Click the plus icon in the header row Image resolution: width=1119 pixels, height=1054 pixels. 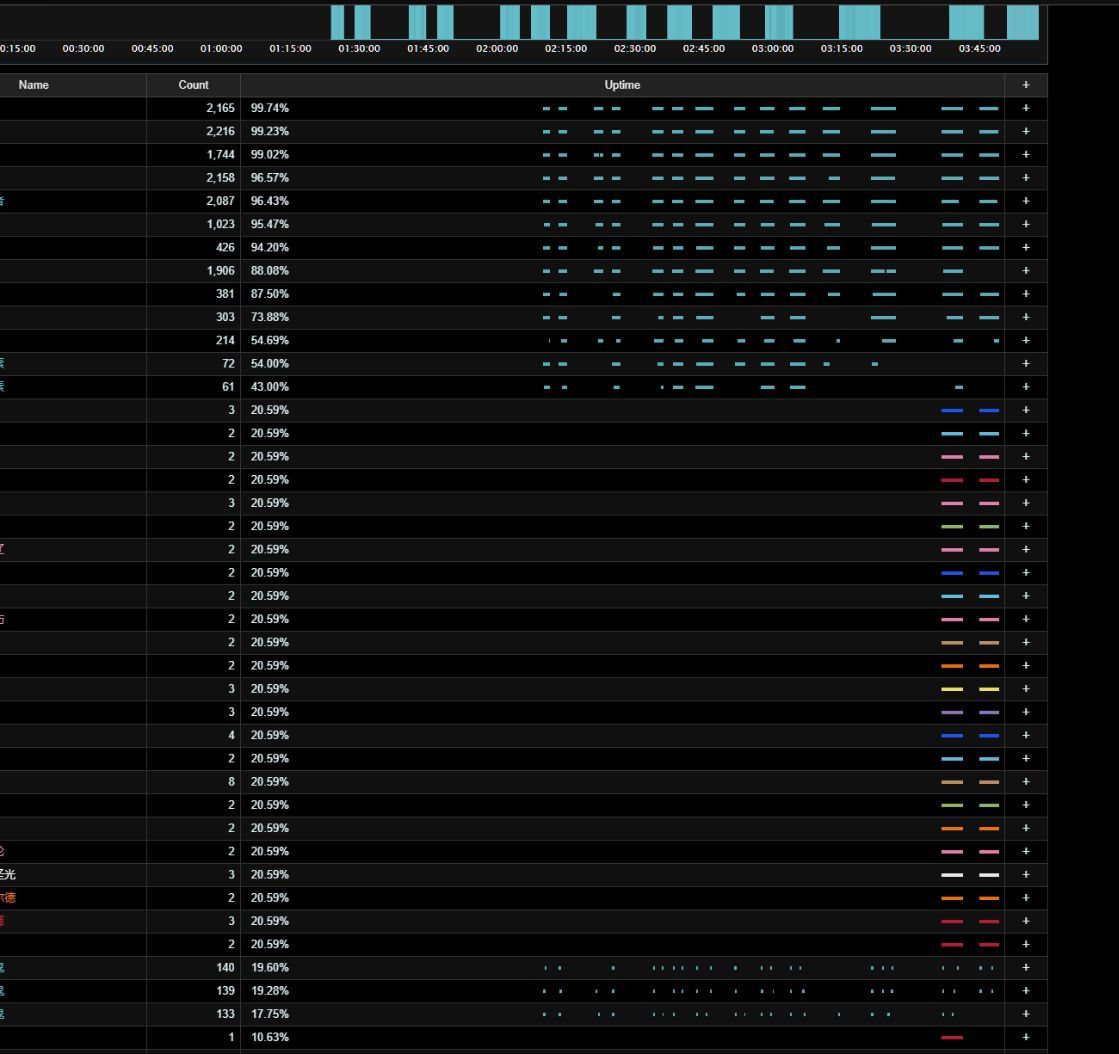click(1026, 85)
